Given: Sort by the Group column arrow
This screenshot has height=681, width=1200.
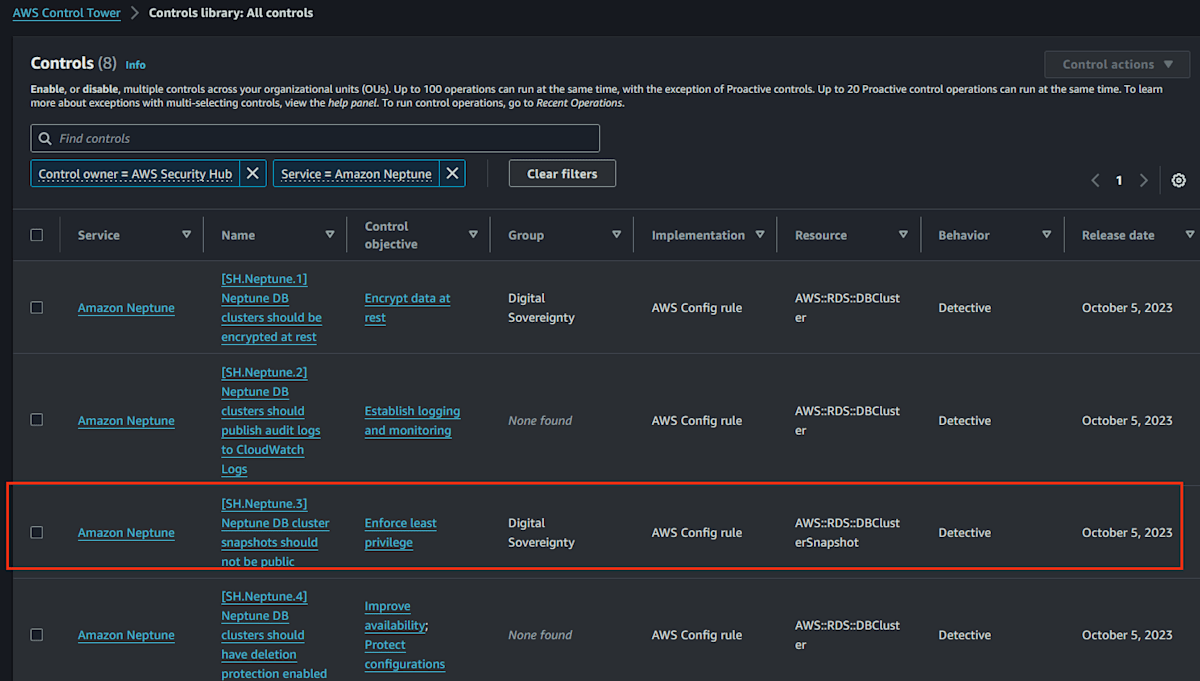Looking at the screenshot, I should pyautogui.click(x=617, y=235).
